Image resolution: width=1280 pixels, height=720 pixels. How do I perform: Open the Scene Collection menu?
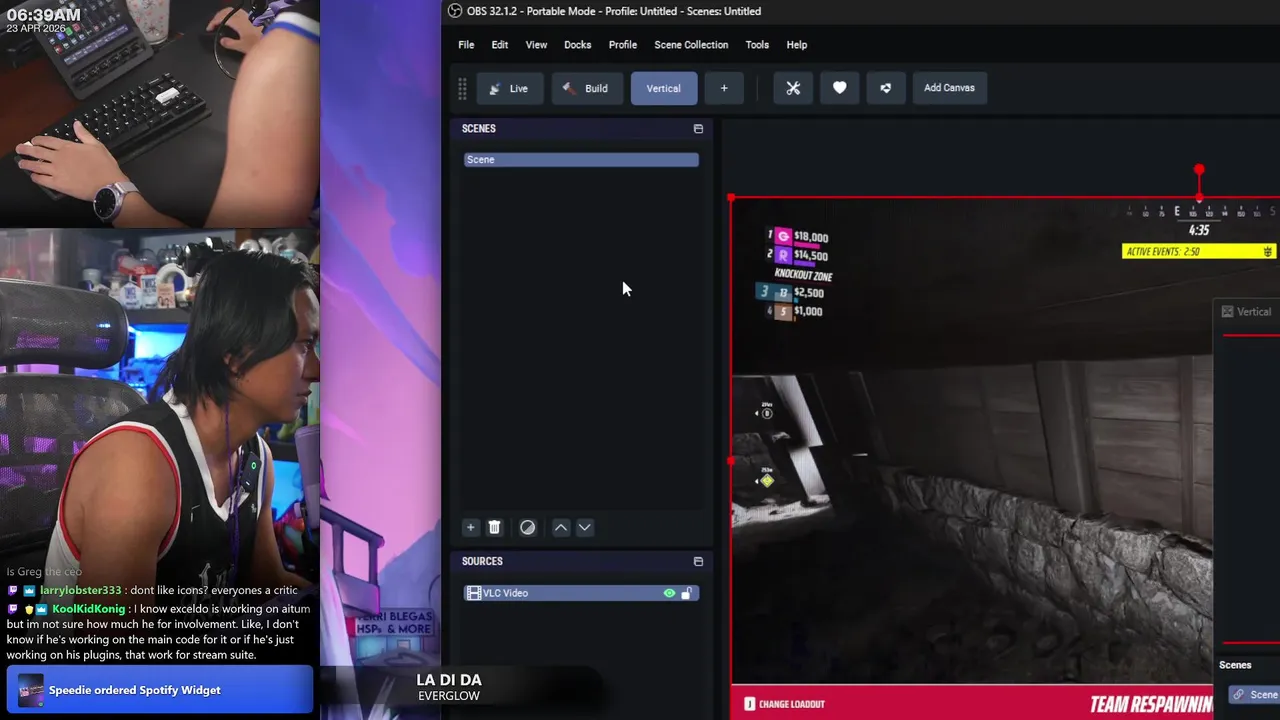(x=691, y=45)
